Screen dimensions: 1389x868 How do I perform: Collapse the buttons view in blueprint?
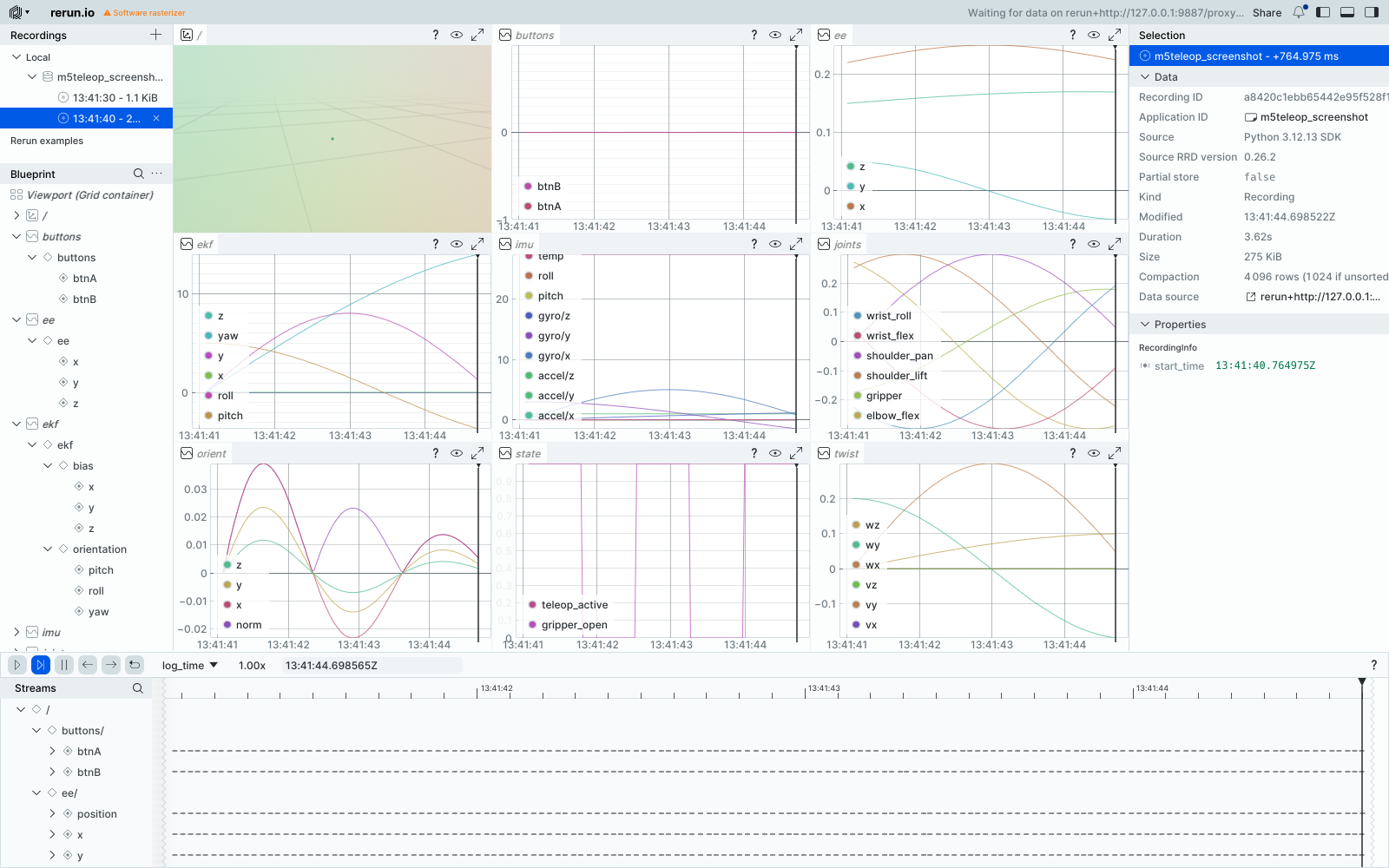point(16,236)
